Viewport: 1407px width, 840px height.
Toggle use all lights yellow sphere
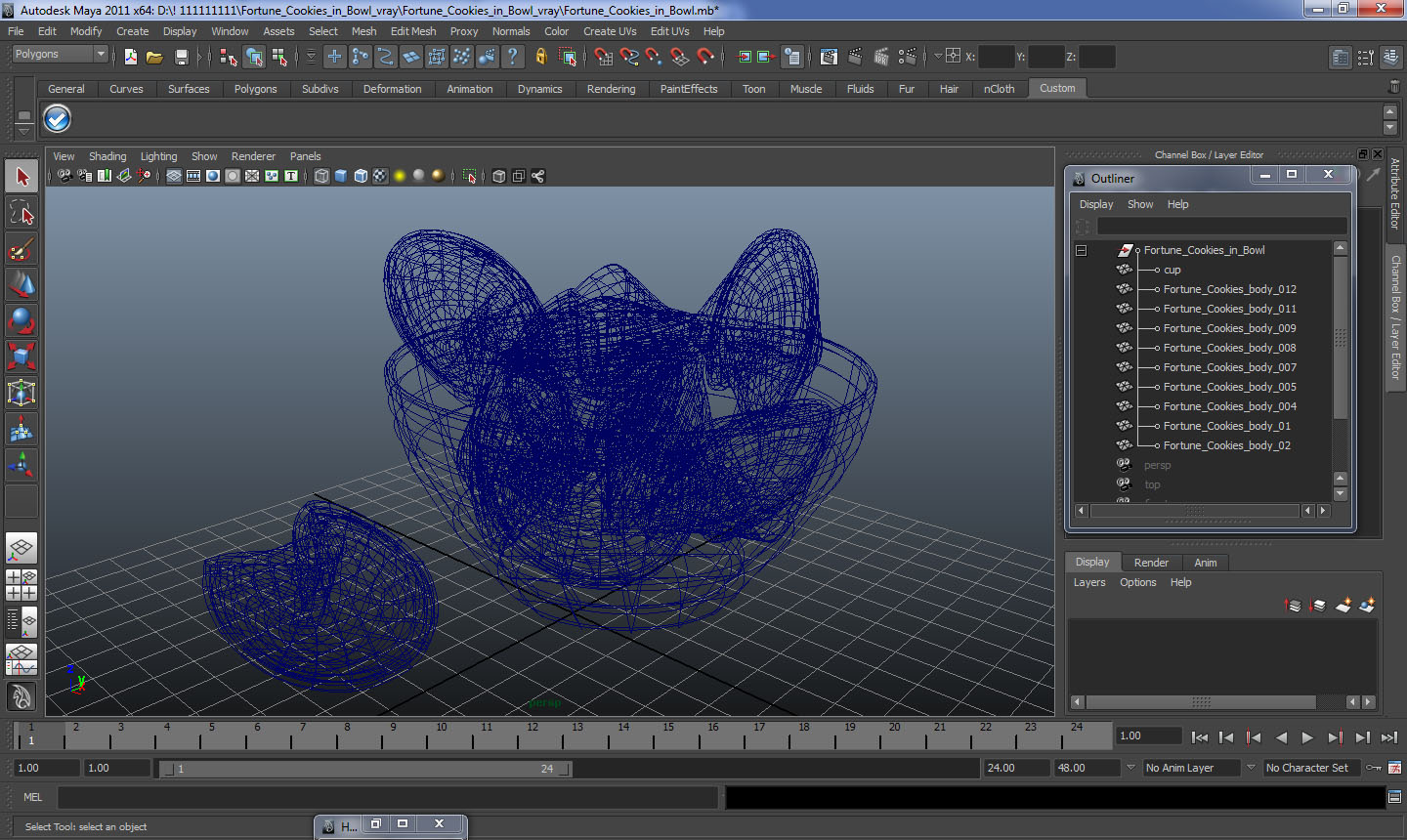pos(400,176)
